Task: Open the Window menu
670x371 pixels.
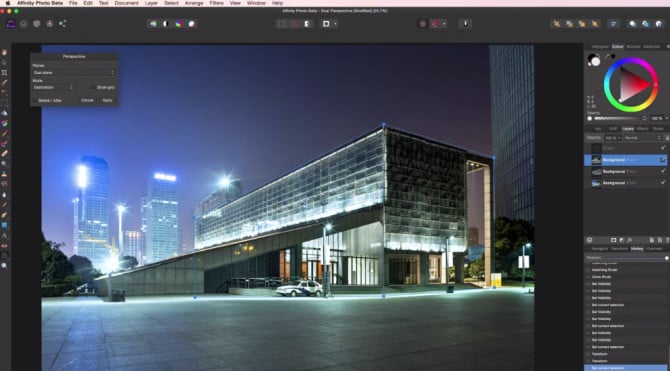Action: [x=256, y=3]
